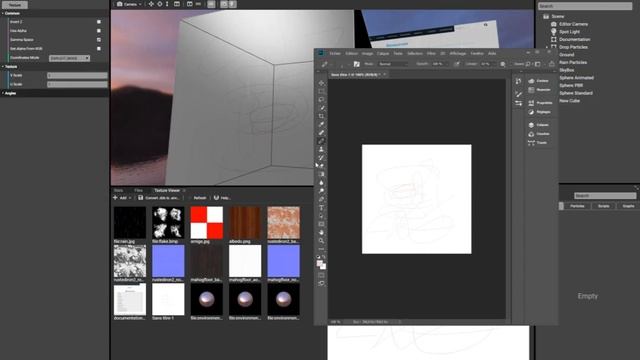Activate the position gizmo icon
640x360 pixels.
click(151, 4)
